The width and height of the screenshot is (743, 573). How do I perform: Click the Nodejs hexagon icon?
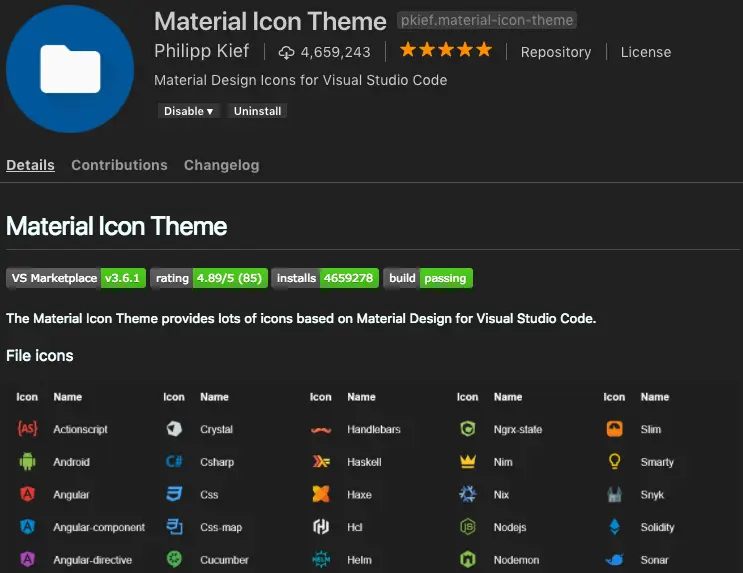(468, 527)
